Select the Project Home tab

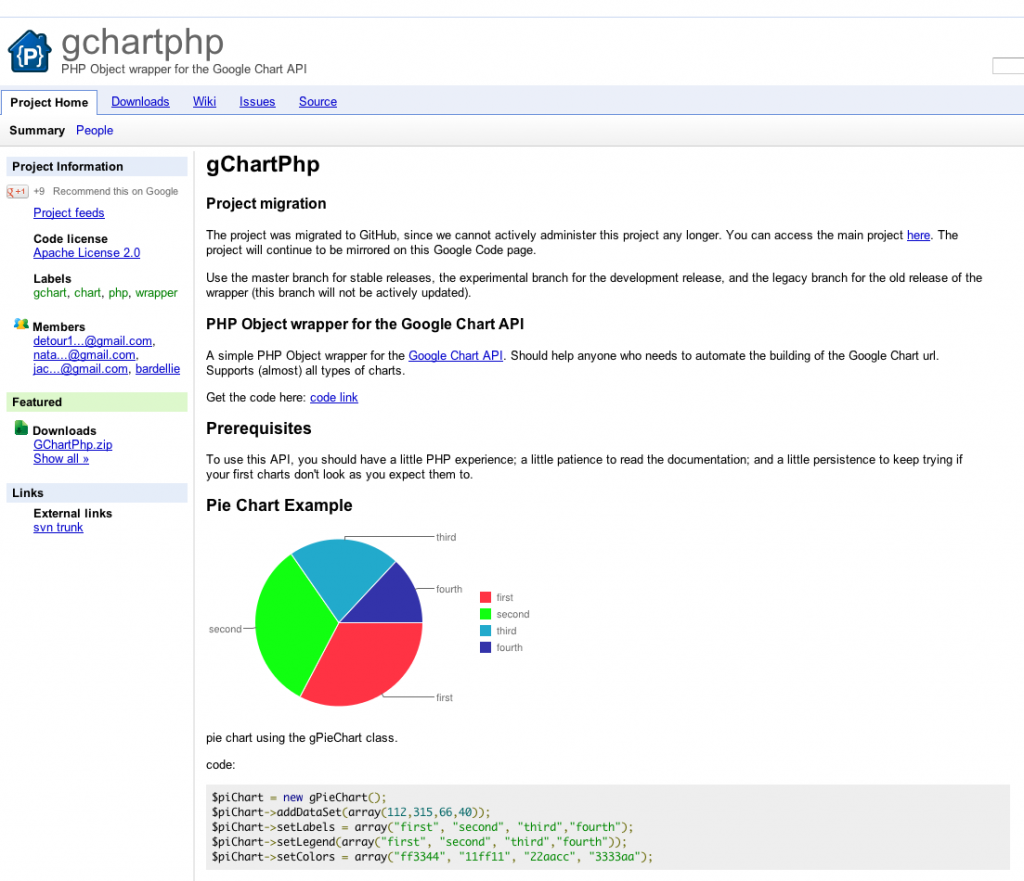(x=49, y=101)
